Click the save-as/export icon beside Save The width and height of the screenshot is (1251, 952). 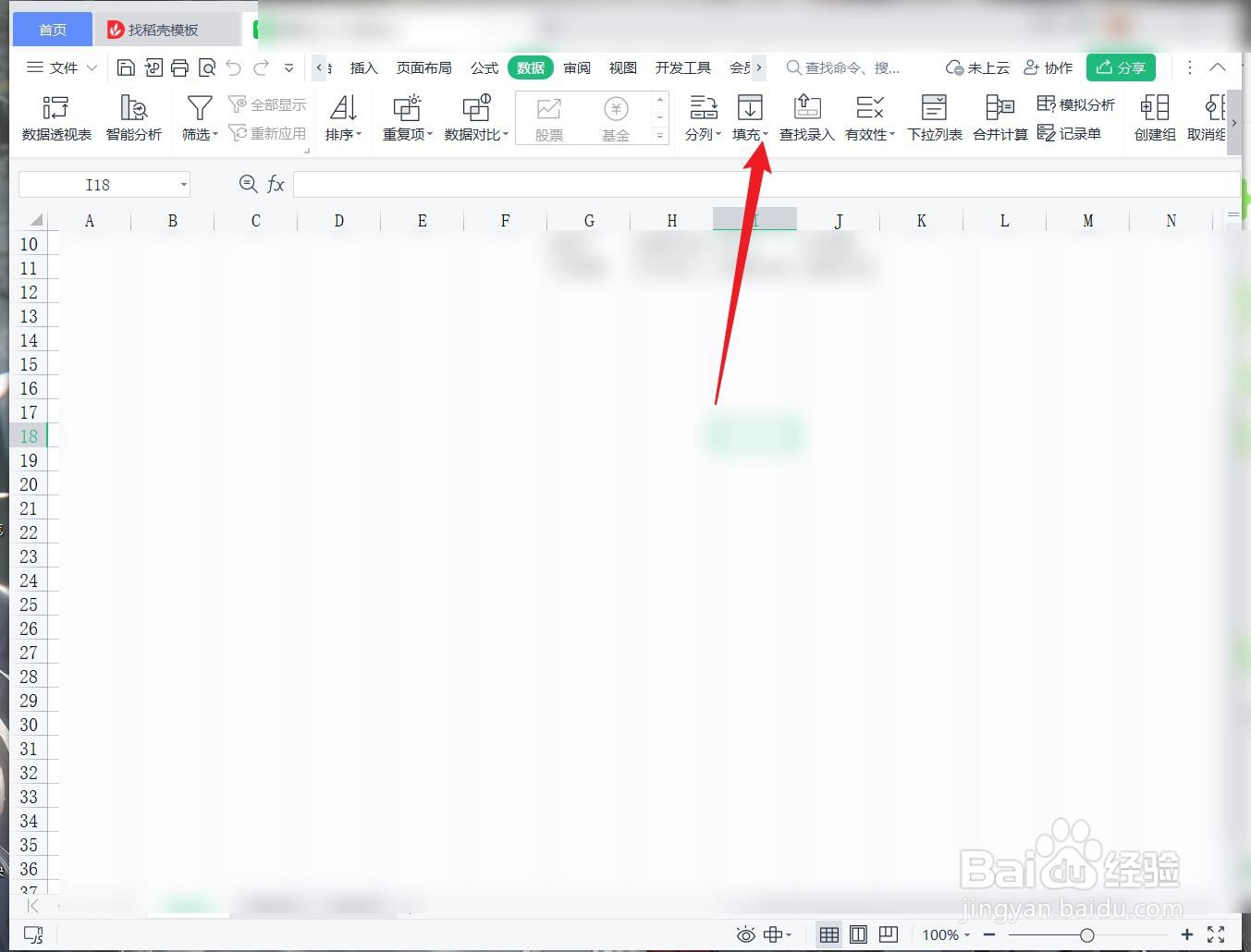[153, 67]
